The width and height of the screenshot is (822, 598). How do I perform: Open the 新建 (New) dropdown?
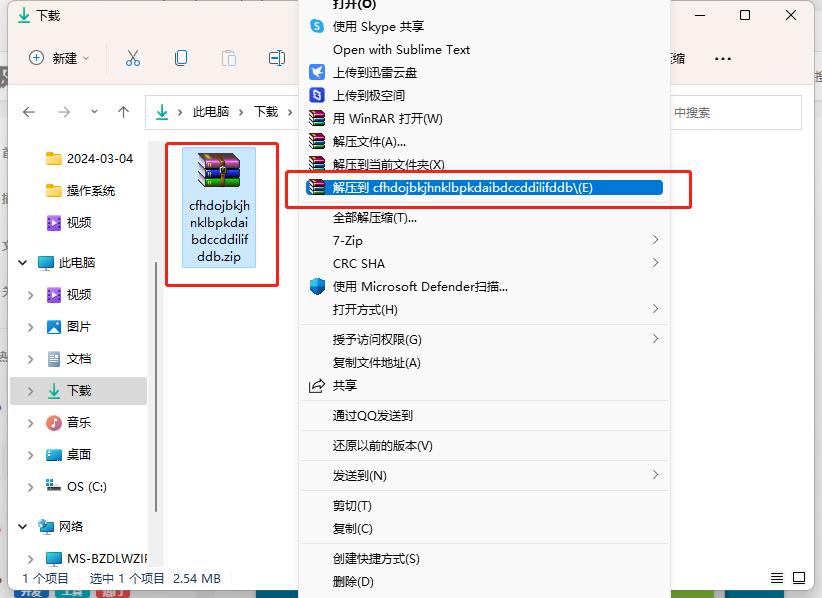click(x=59, y=58)
